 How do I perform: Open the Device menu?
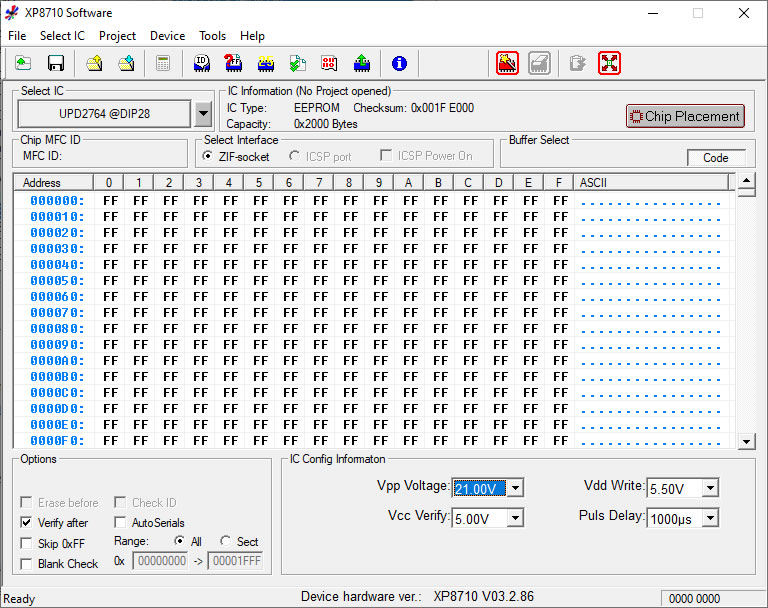[x=167, y=36]
